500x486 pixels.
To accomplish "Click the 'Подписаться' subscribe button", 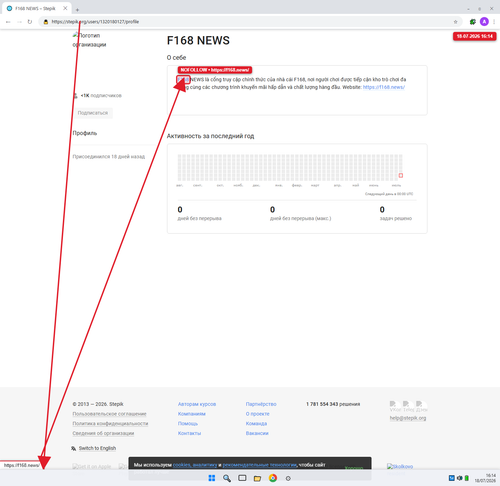I will [x=93, y=113].
